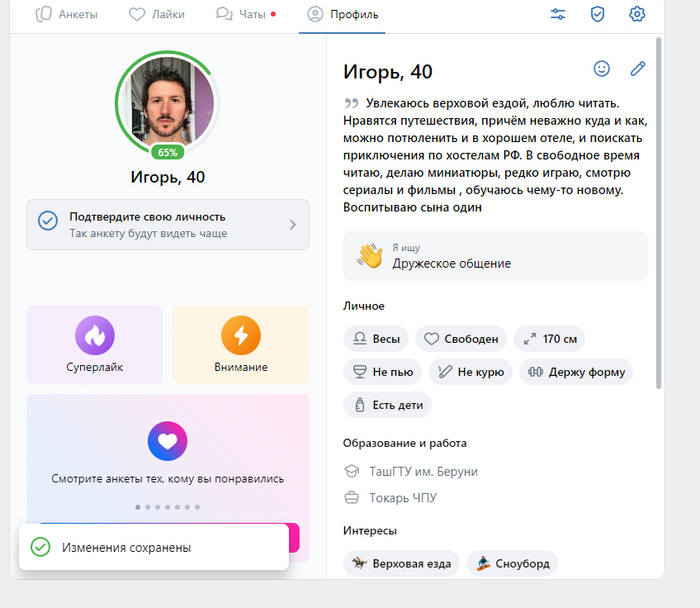700x608 pixels.
Task: Switch to the Анкеты tab
Action: point(67,15)
